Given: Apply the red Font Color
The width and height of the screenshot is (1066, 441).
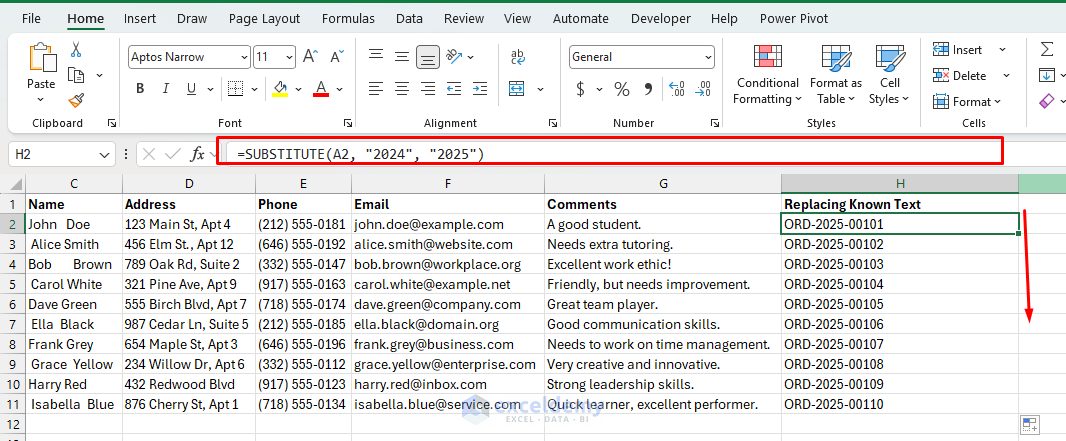Looking at the screenshot, I should tap(322, 89).
